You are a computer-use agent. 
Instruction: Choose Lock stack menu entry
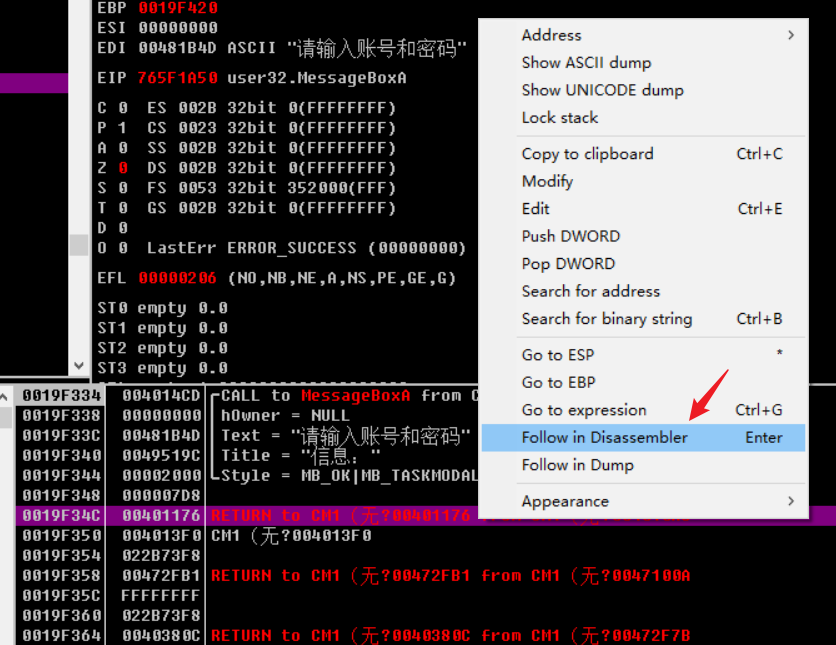(x=559, y=117)
